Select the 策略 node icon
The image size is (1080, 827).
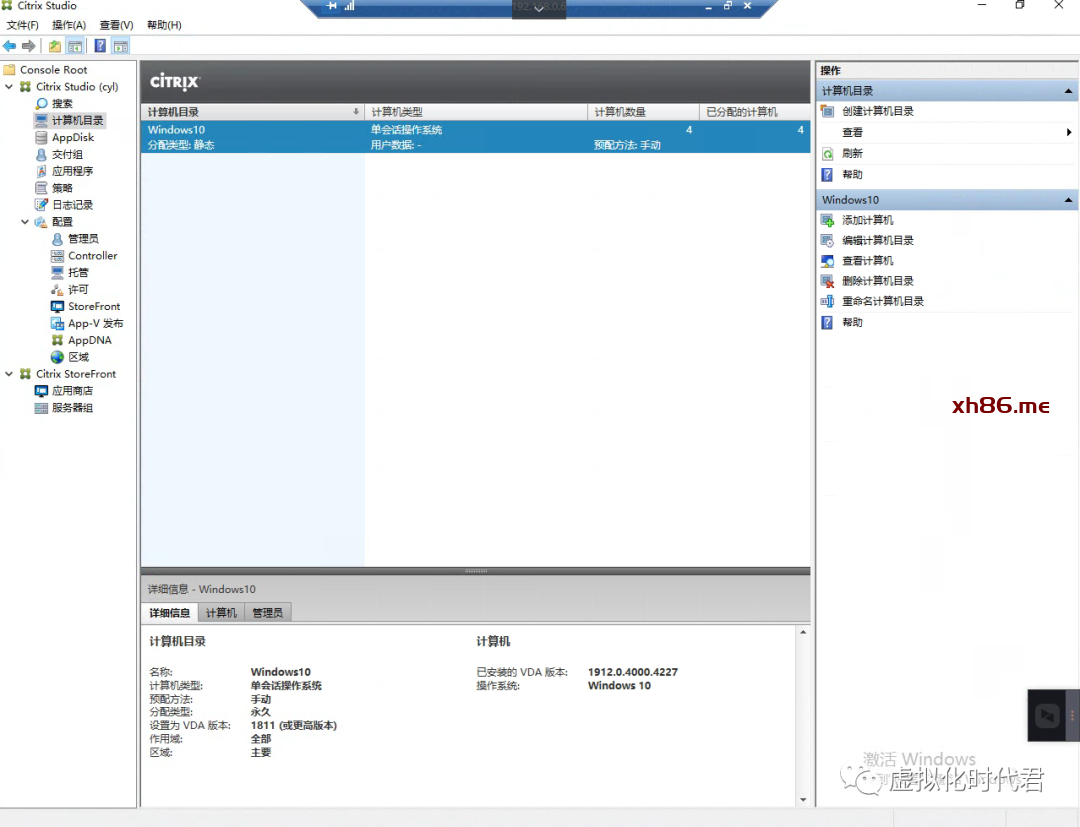(x=41, y=187)
